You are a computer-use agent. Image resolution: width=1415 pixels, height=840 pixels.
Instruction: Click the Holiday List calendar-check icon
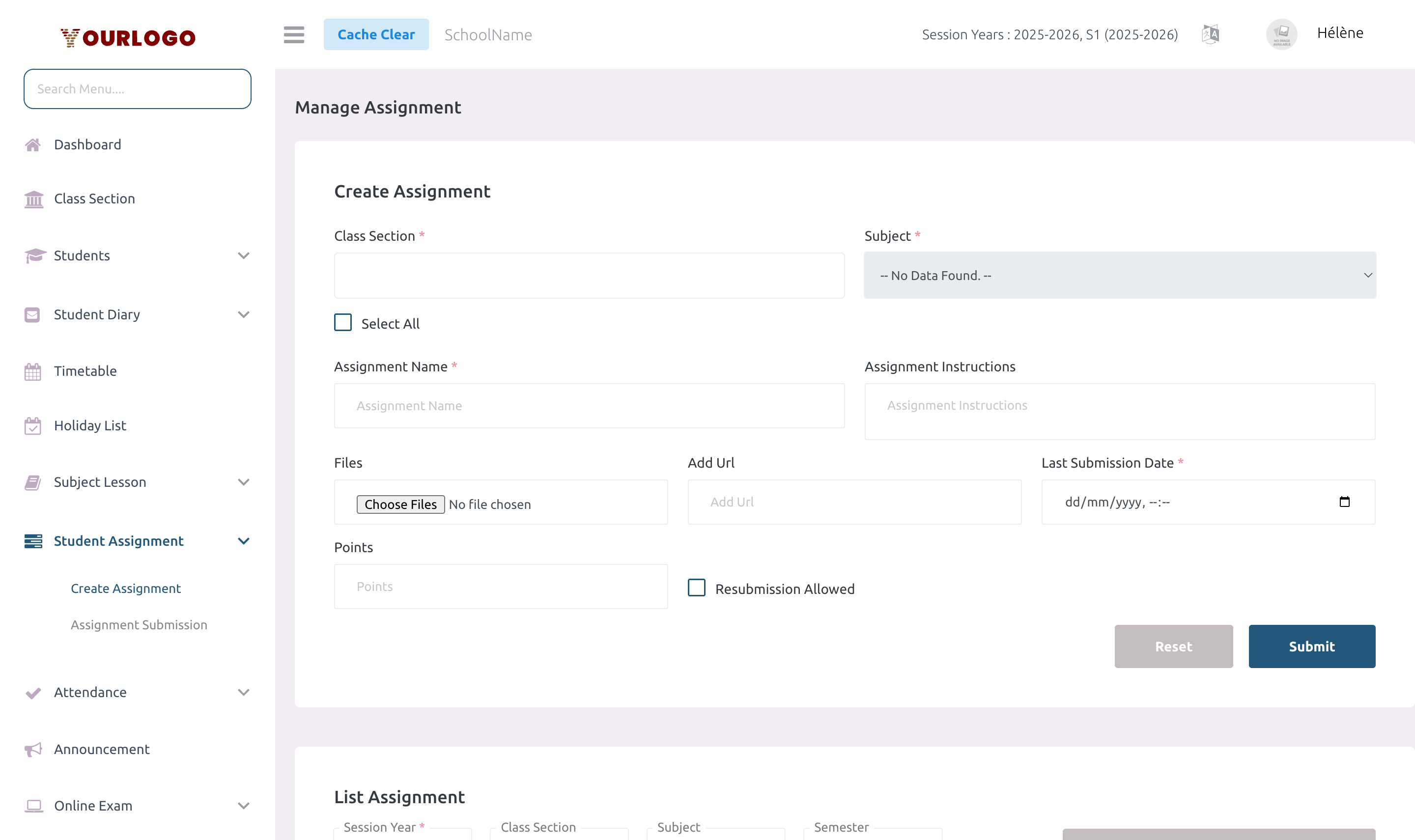33,426
